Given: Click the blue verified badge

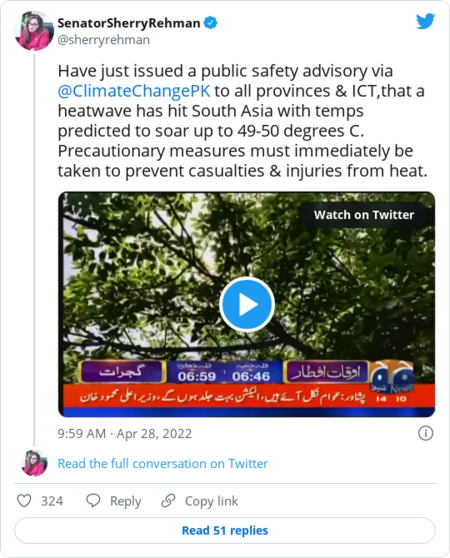Looking at the screenshot, I should pos(211,23).
